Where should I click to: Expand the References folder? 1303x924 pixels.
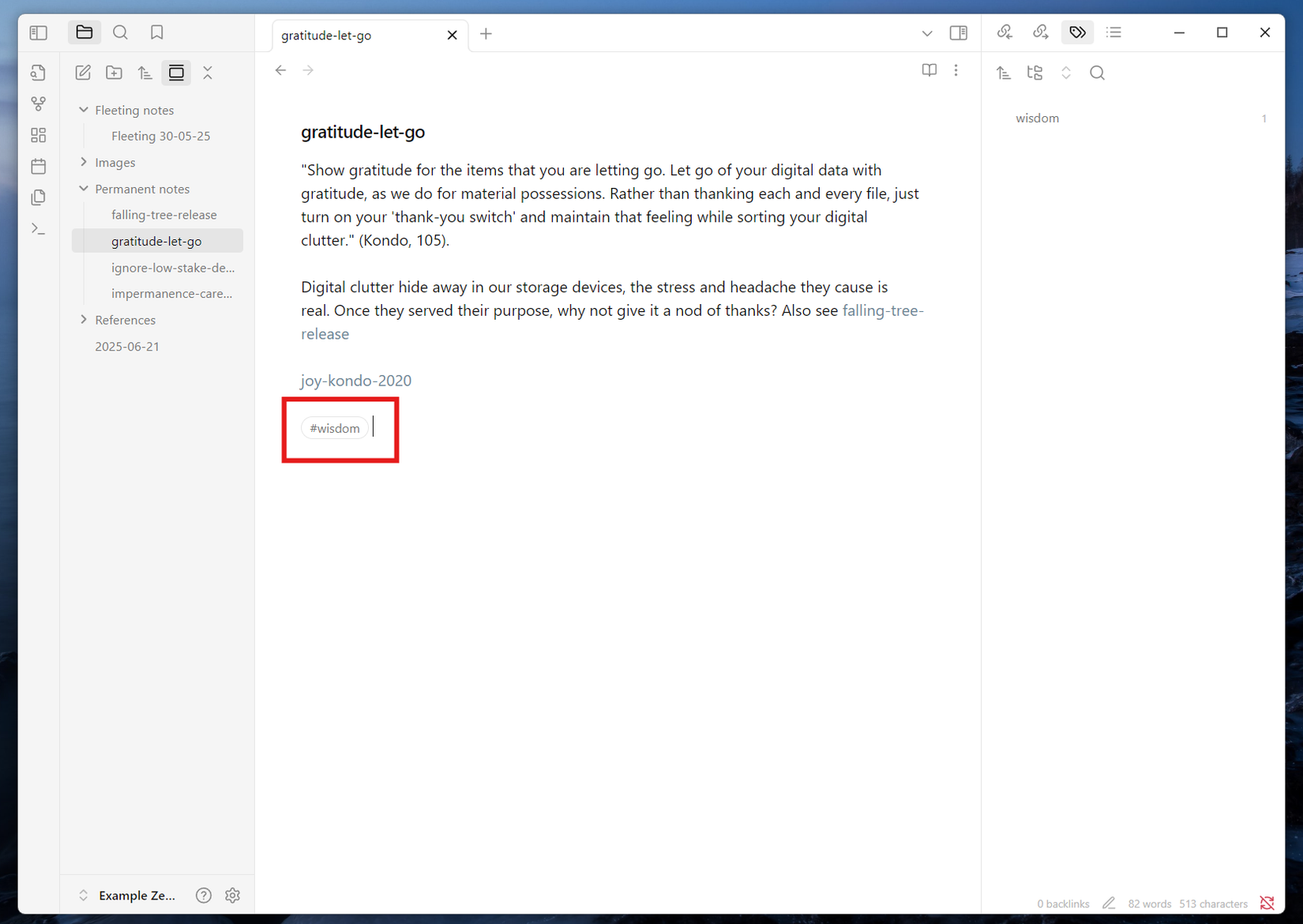click(x=84, y=320)
